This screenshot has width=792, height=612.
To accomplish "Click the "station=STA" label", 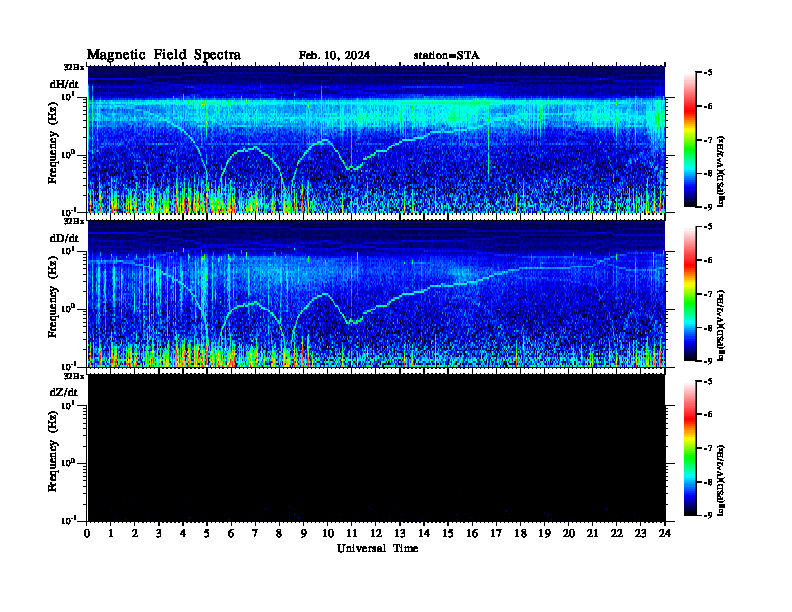I will [x=447, y=56].
